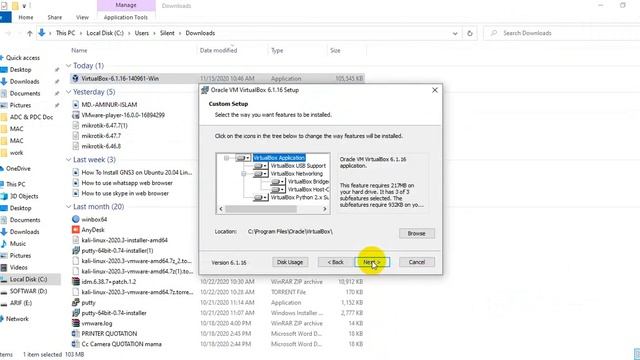Collapse the VirtualBox Networking tree node
The width and height of the screenshot is (640, 360).
(244, 174)
